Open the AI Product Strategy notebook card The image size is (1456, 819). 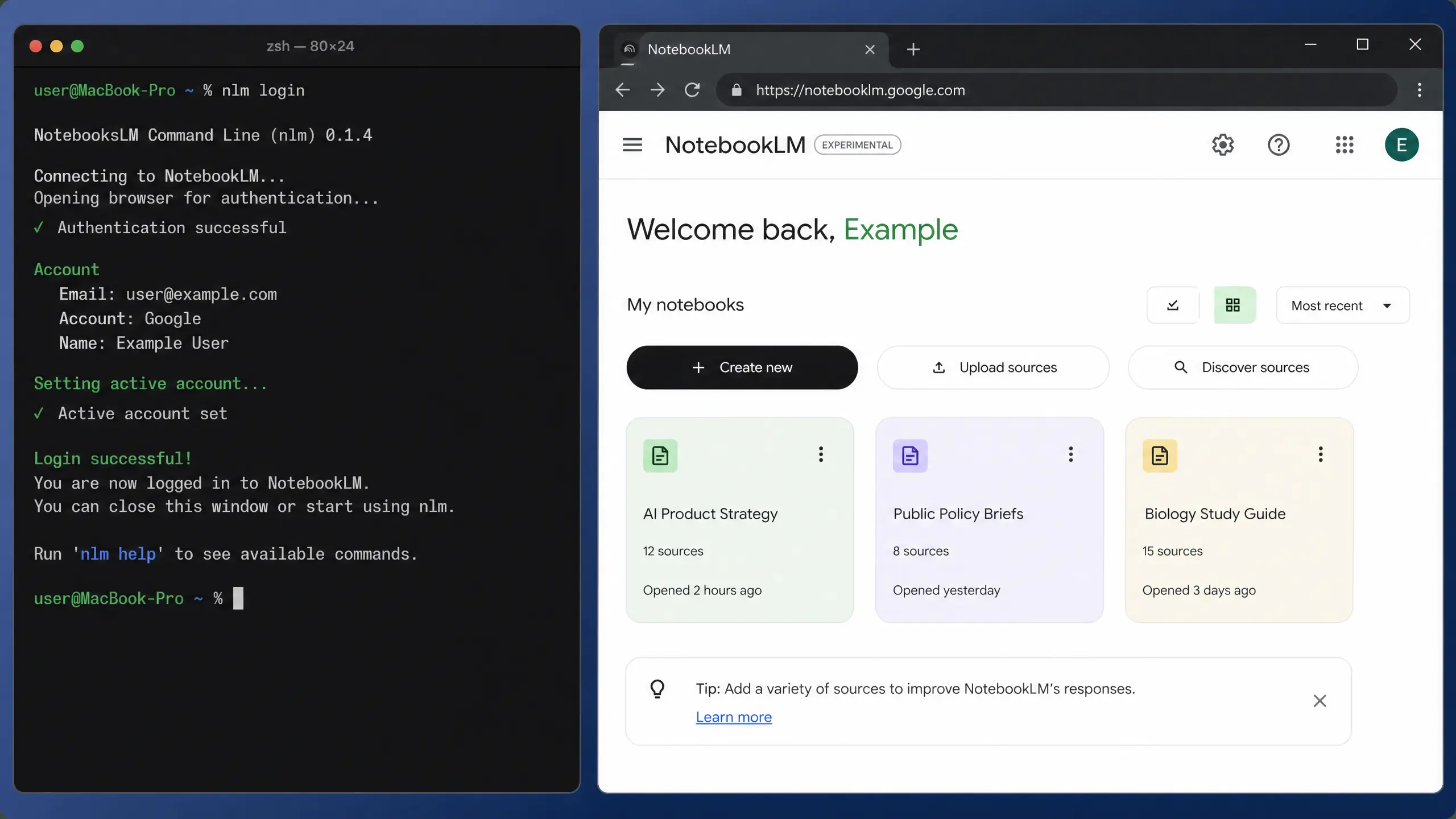(x=739, y=520)
